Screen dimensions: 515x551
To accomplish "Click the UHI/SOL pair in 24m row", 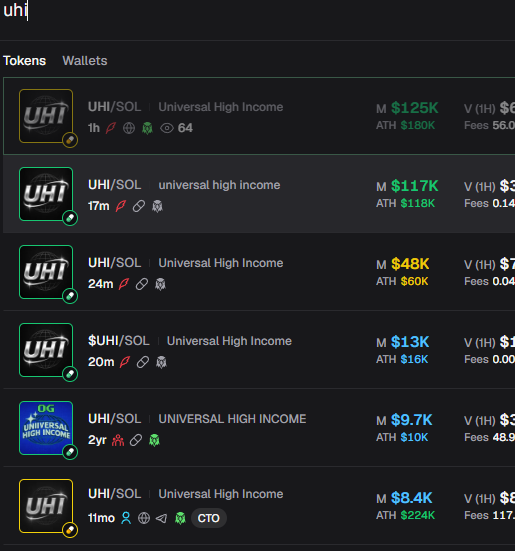I will (115, 263).
